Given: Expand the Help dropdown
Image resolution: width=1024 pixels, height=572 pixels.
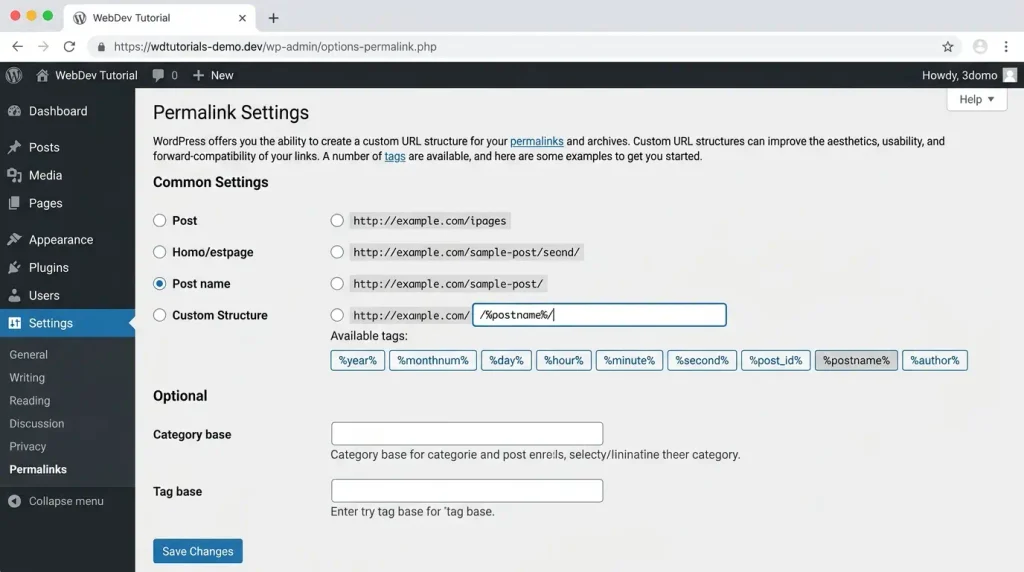Looking at the screenshot, I should pos(976,99).
